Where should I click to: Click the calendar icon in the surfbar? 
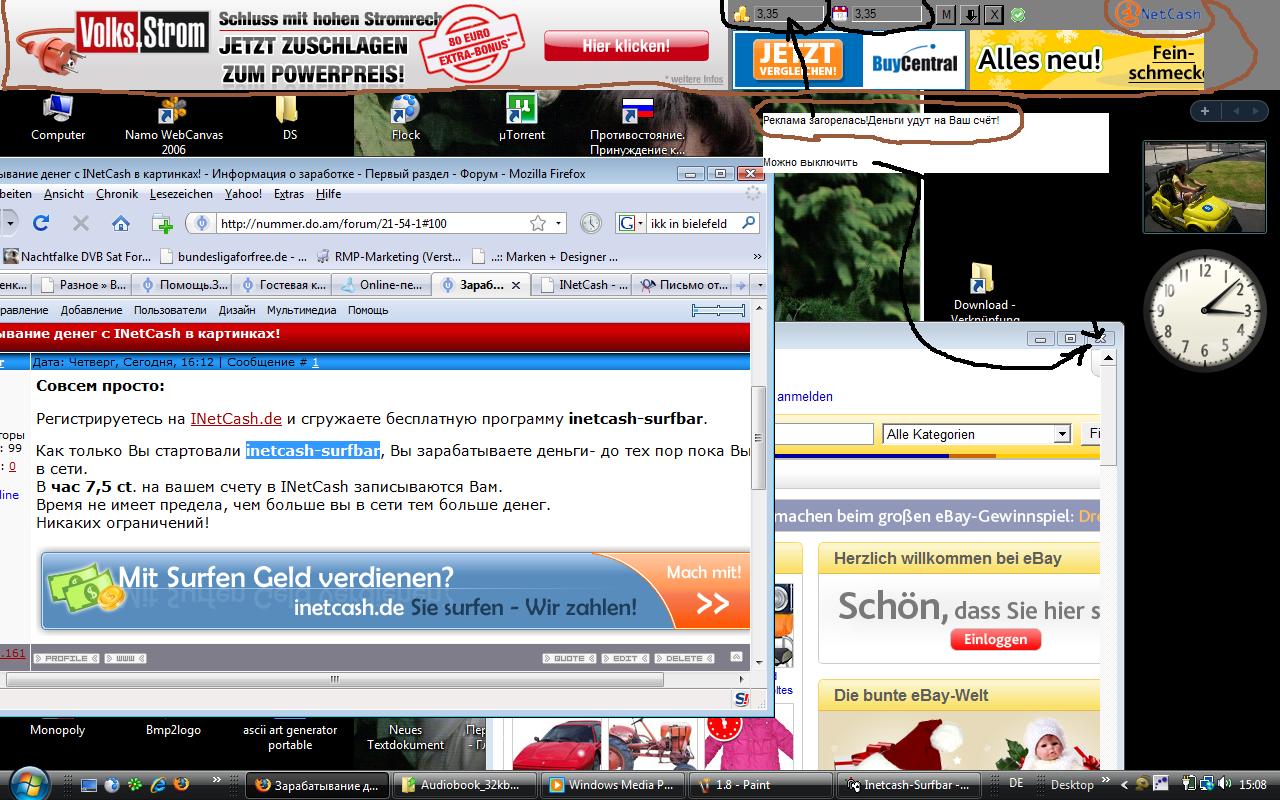(840, 14)
